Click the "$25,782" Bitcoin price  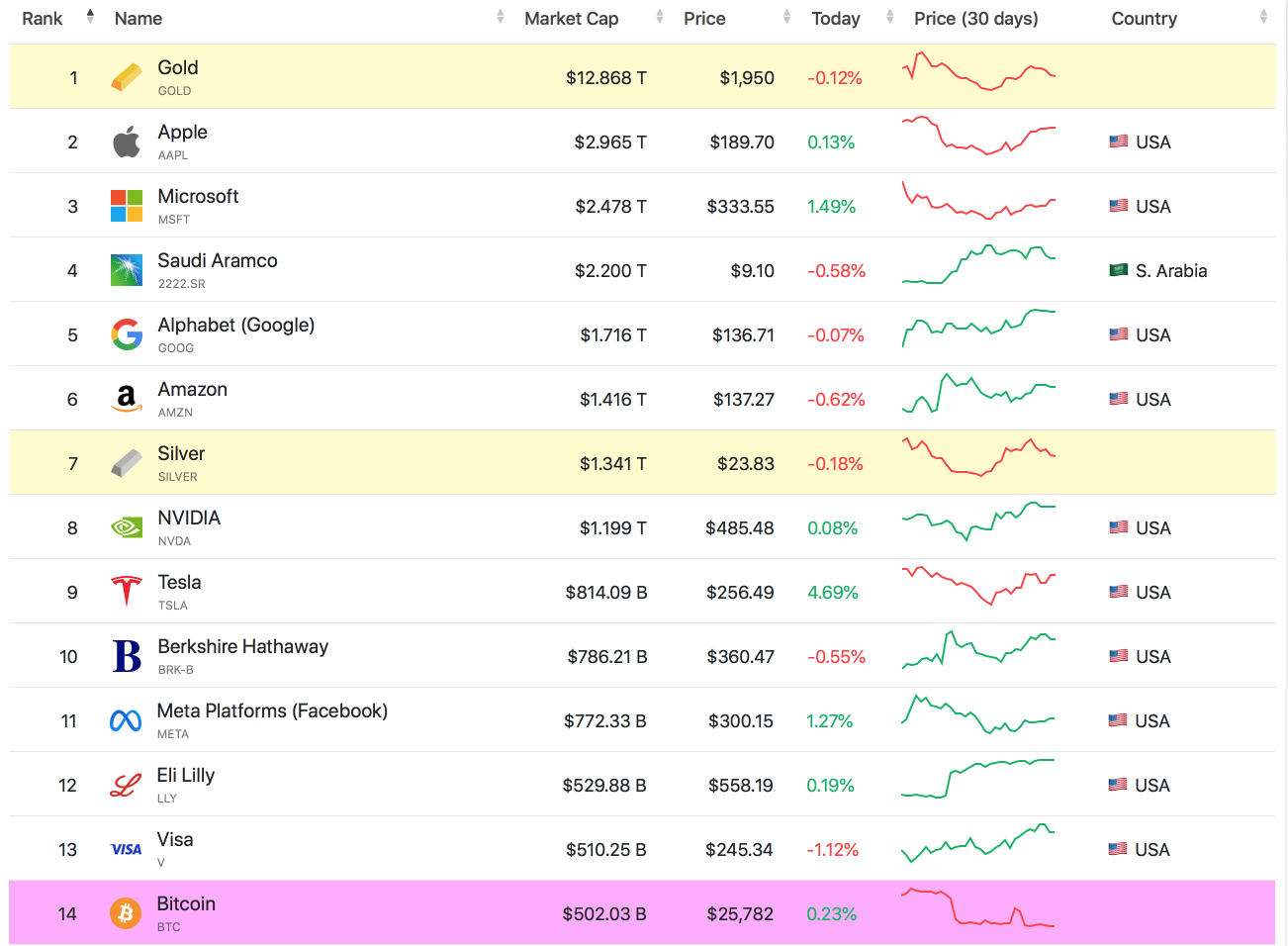coord(740,913)
